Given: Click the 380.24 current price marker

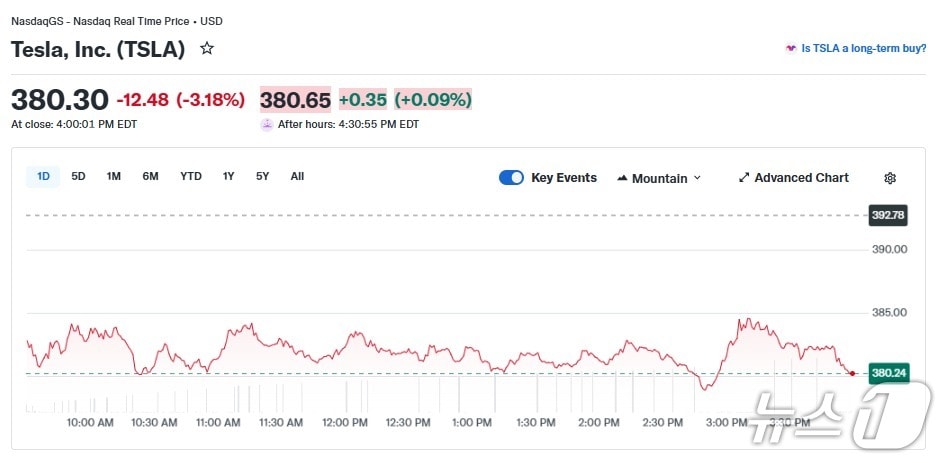Looking at the screenshot, I should coord(888,373).
